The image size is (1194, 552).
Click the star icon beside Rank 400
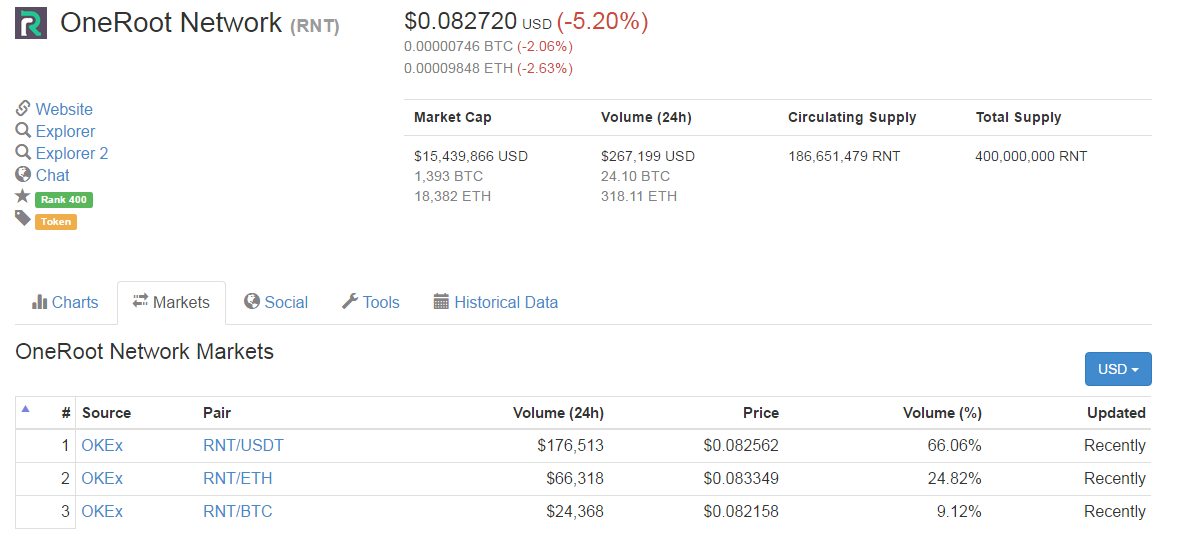coord(22,196)
